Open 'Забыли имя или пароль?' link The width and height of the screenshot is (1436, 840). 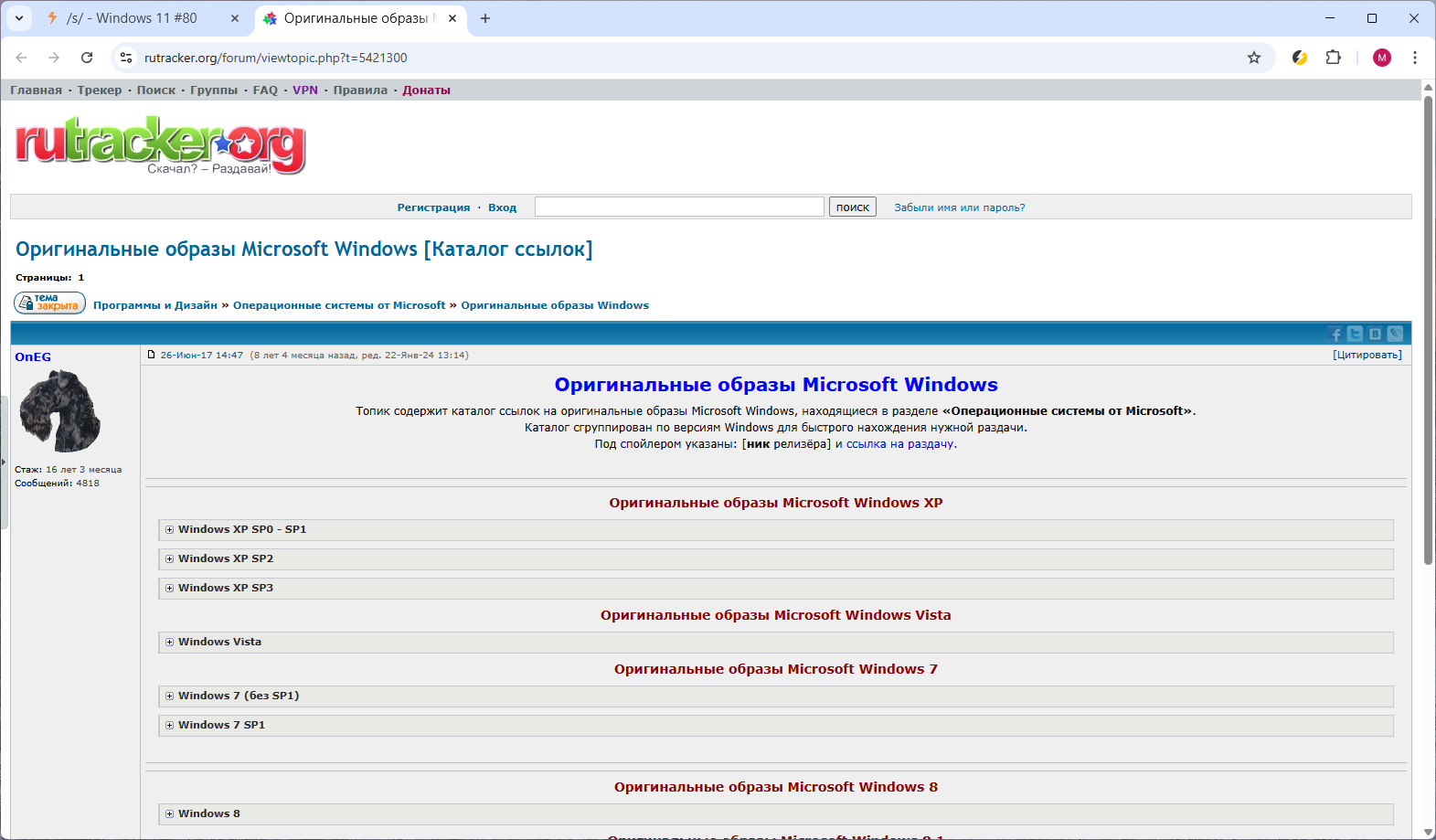(x=960, y=207)
